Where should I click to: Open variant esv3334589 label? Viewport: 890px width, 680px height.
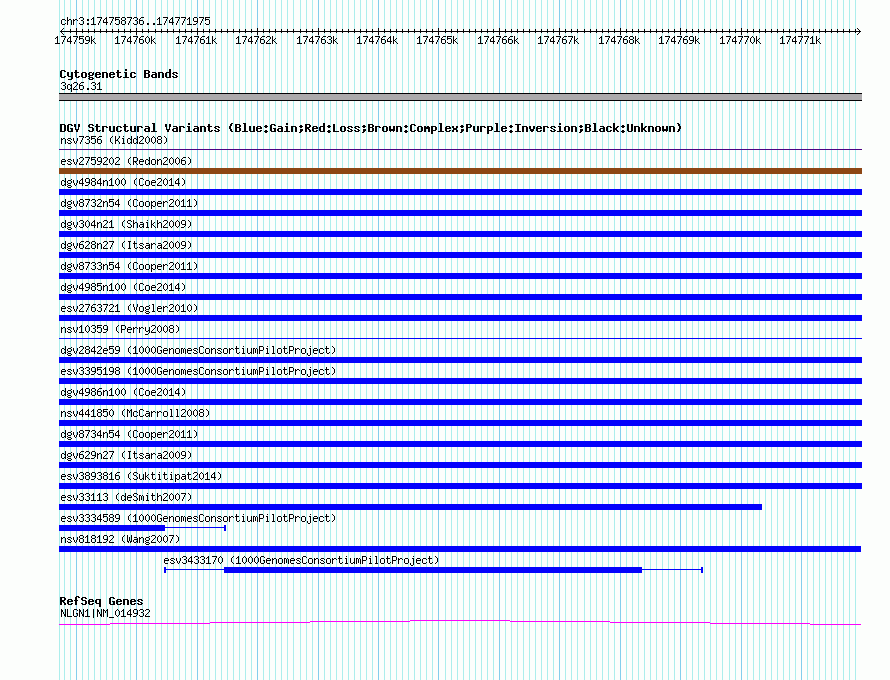pyautogui.click(x=198, y=518)
